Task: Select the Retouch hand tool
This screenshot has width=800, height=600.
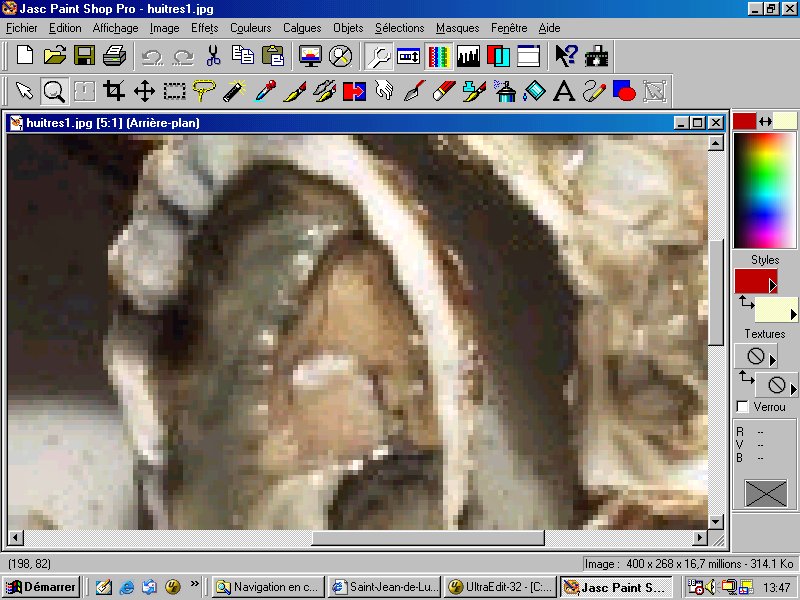Action: click(384, 91)
